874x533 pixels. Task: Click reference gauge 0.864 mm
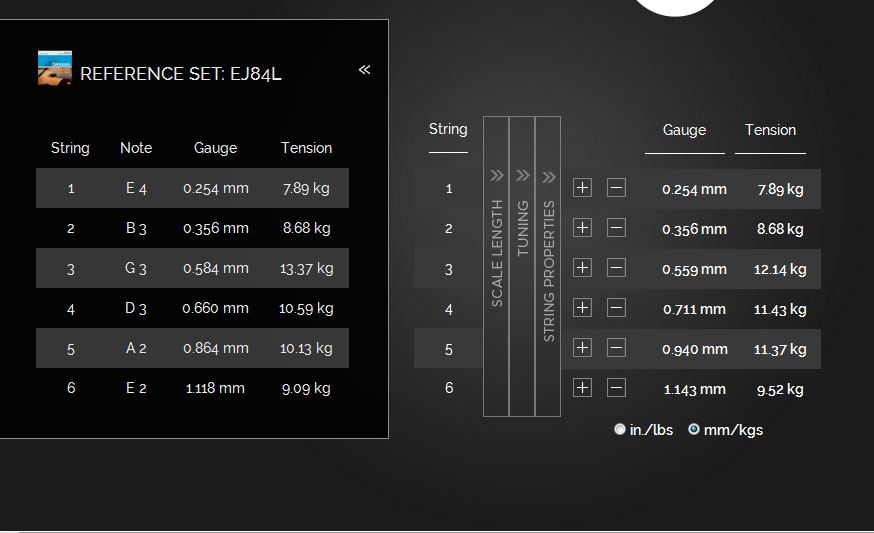216,348
